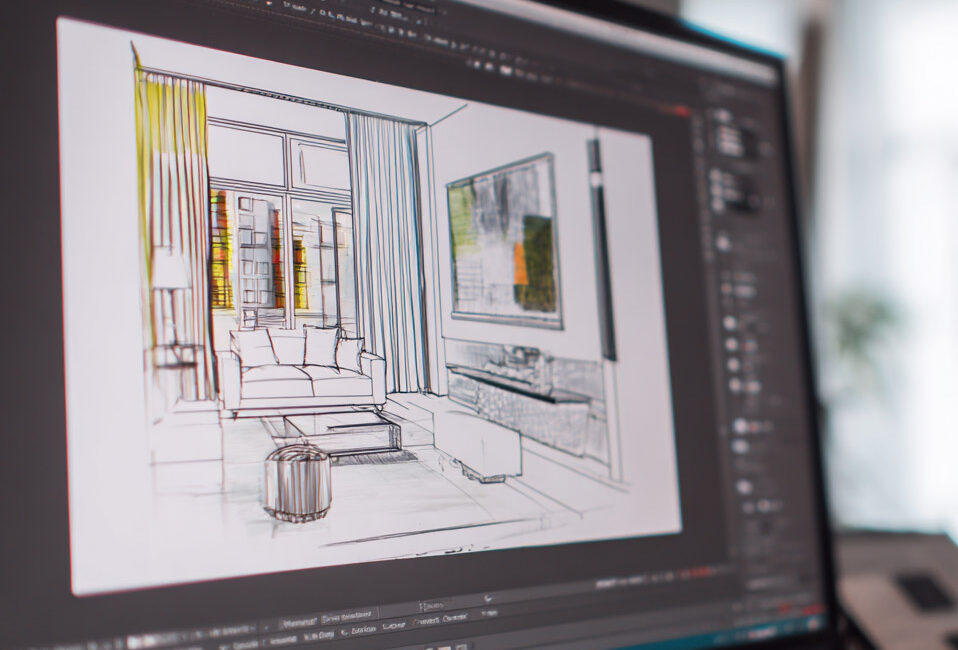Click the abstract wall painting in the sketch
The image size is (958, 650).
(503, 240)
